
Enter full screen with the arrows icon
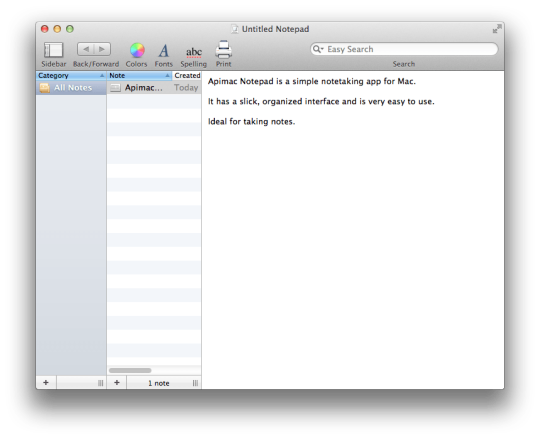[x=497, y=29]
